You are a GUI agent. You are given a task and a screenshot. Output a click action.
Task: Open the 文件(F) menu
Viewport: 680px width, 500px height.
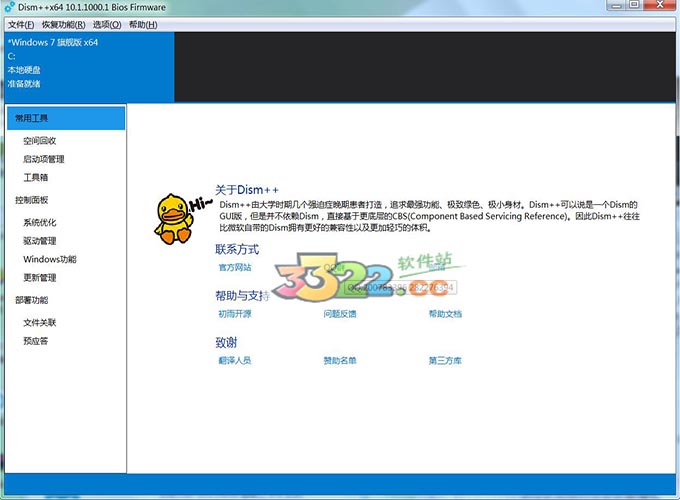point(21,25)
